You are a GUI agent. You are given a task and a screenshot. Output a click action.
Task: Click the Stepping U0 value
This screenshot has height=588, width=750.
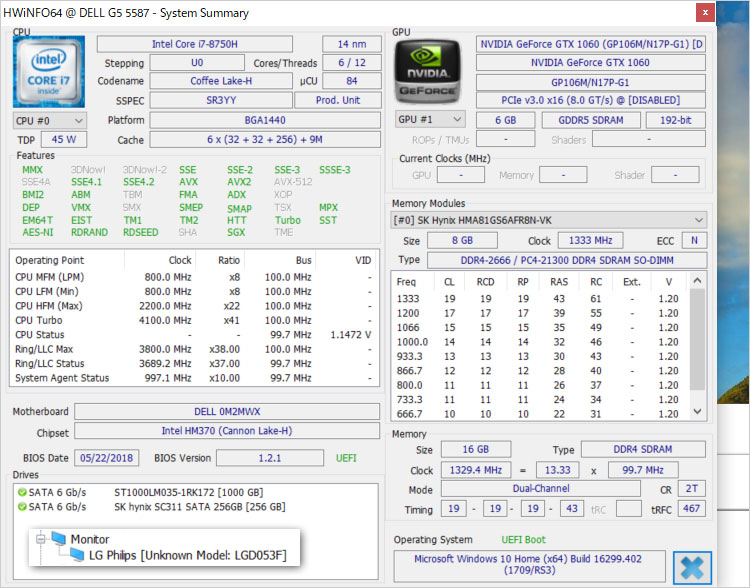tap(197, 63)
